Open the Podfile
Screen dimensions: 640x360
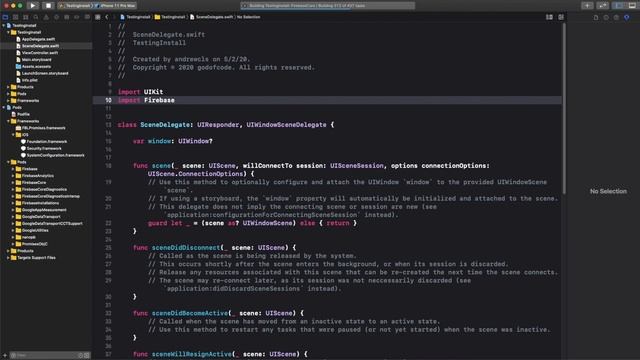[23, 114]
